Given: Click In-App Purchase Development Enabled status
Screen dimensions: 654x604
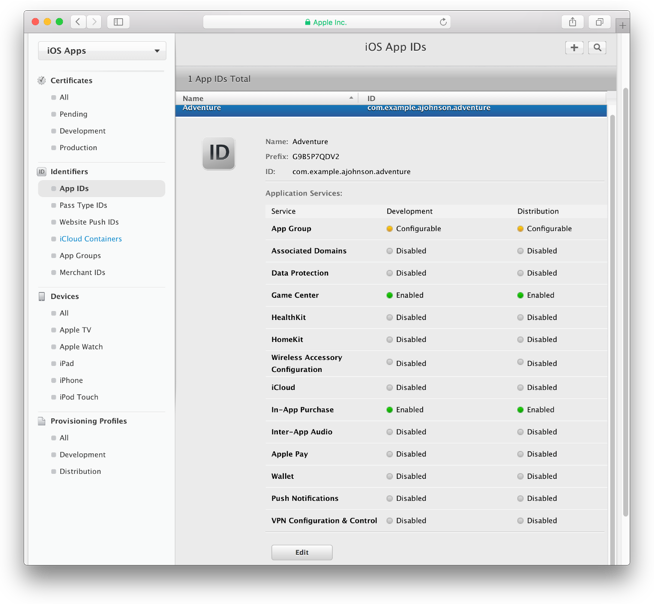Looking at the screenshot, I should click(405, 410).
